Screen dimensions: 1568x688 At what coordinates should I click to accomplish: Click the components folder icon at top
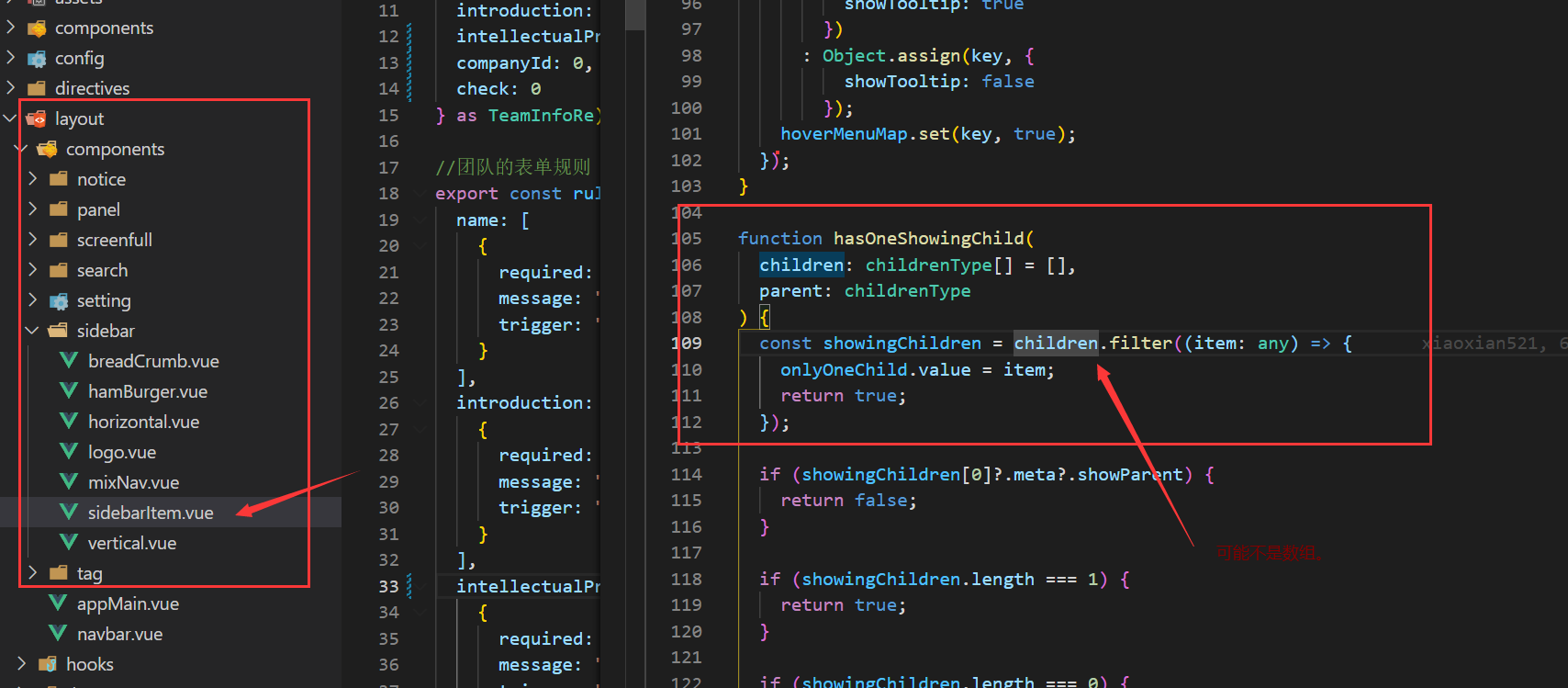tap(37, 28)
